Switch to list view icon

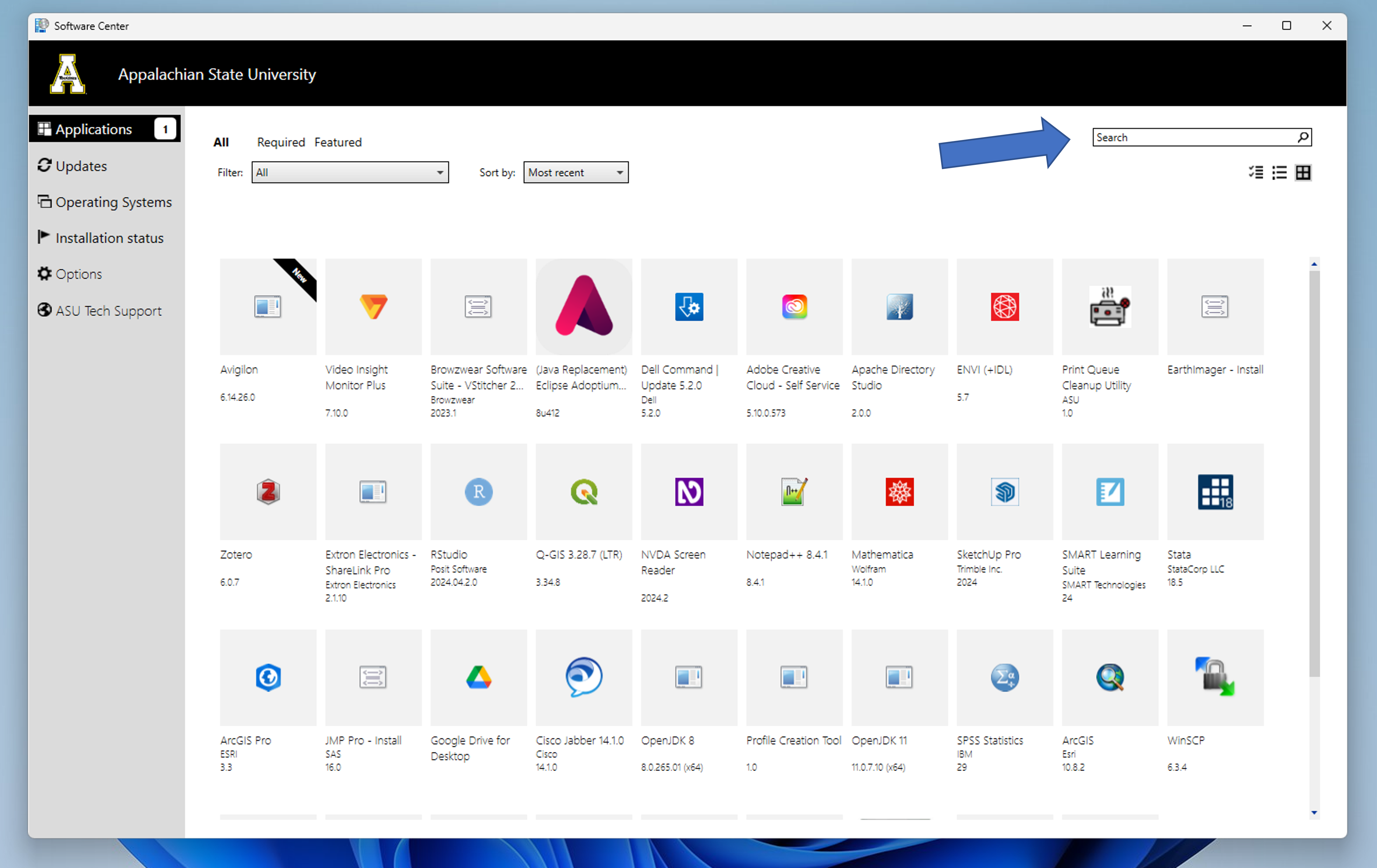1279,172
